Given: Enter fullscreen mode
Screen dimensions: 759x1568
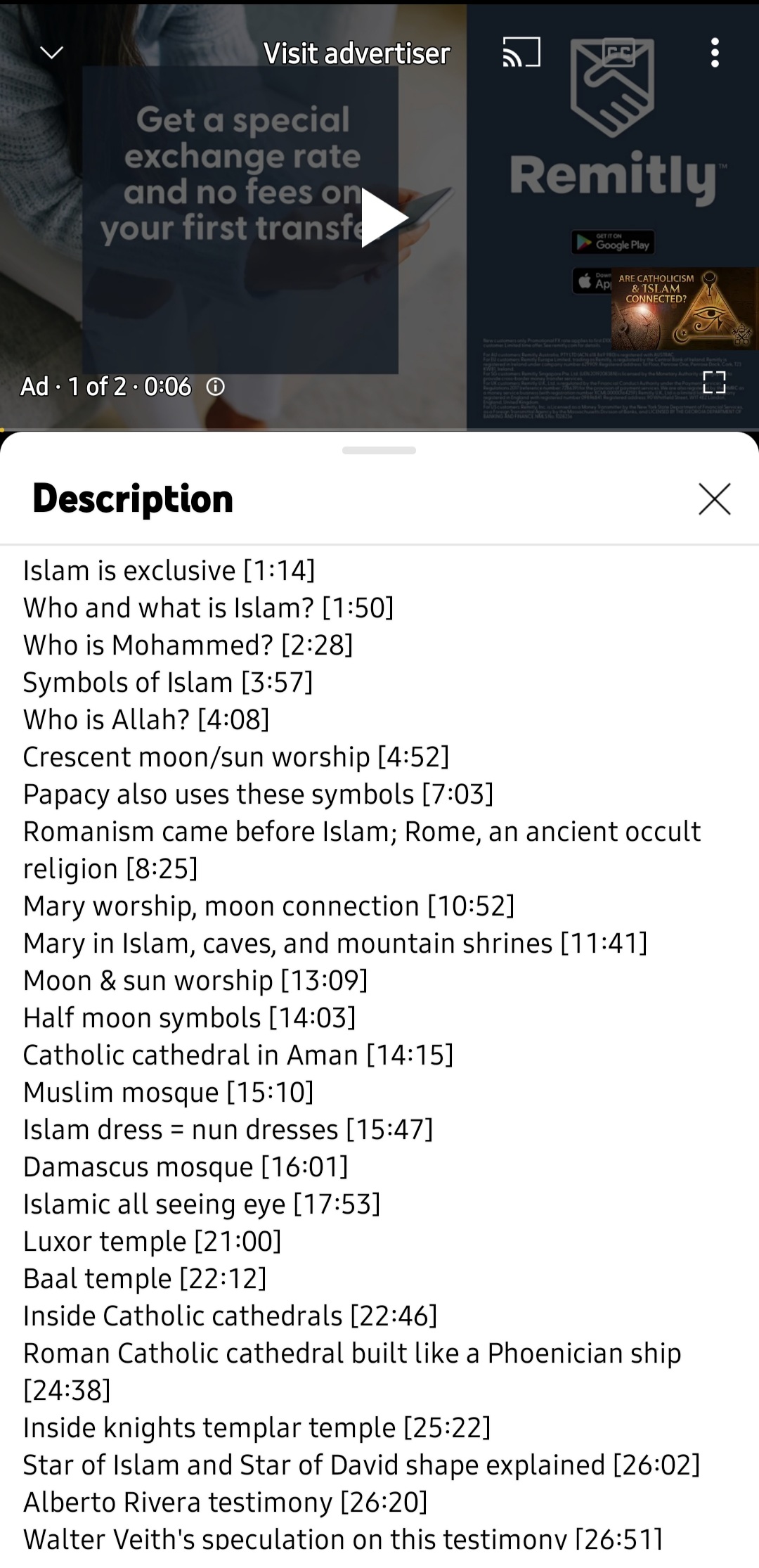Looking at the screenshot, I should click(714, 383).
